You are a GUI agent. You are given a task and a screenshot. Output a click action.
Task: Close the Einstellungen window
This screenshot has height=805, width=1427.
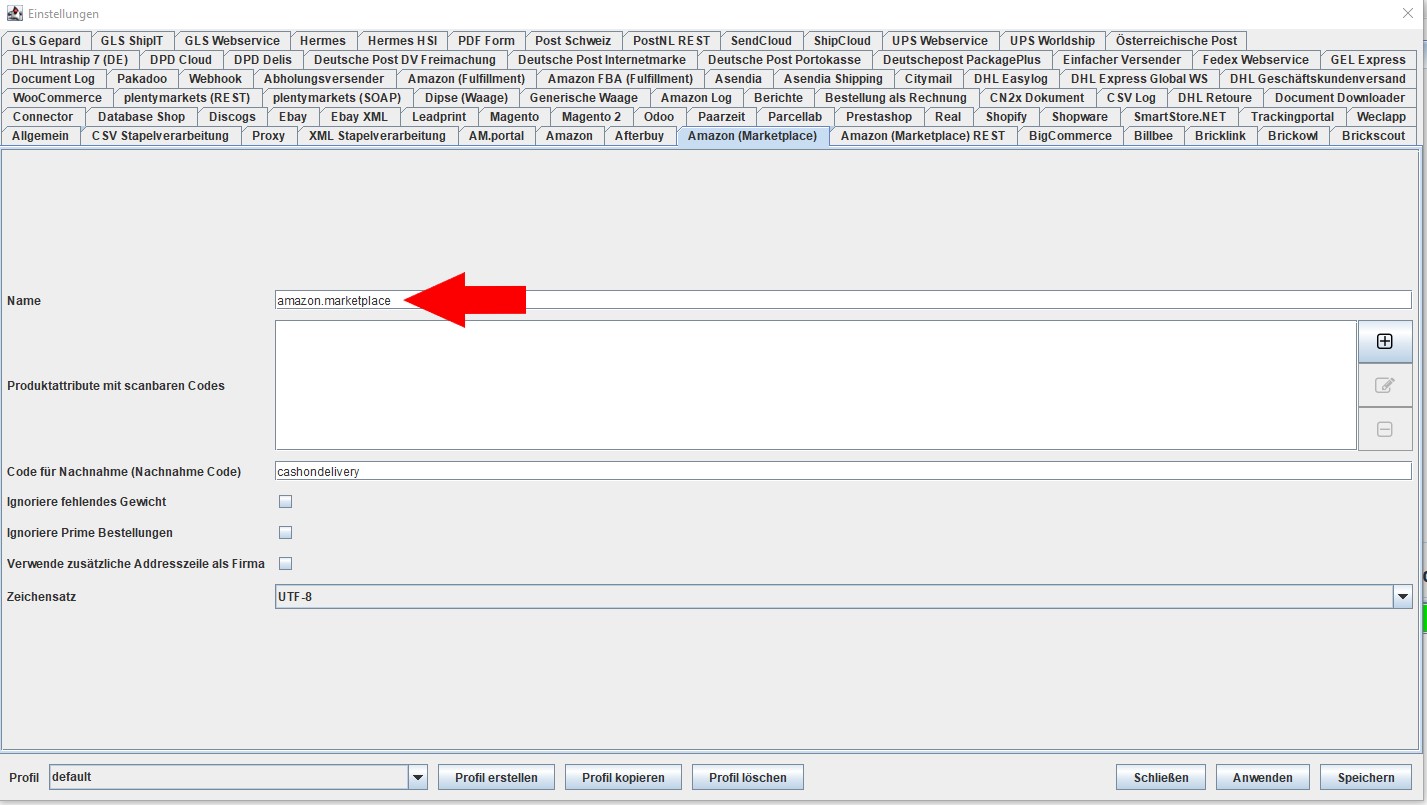[x=1409, y=14]
